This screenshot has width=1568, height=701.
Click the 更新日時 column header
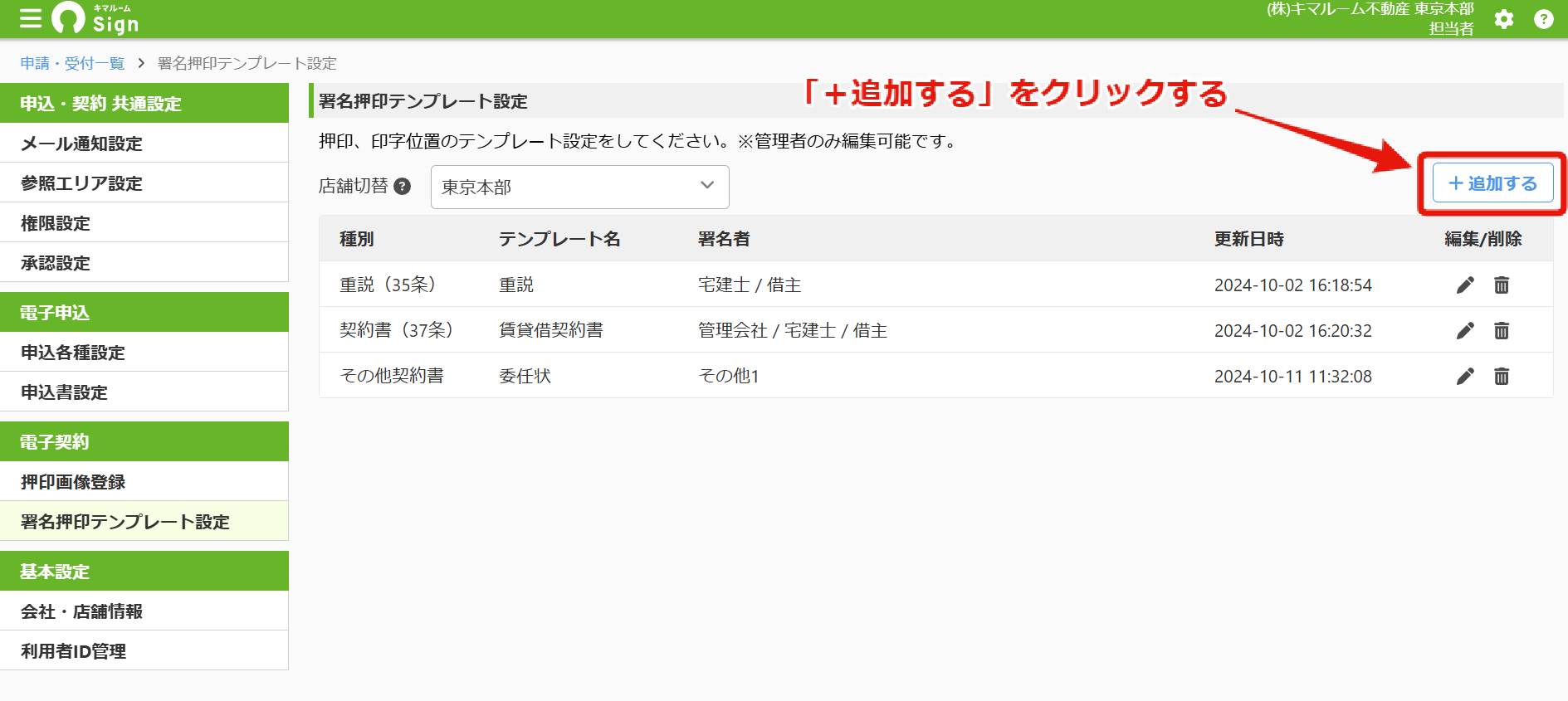coord(1249,239)
